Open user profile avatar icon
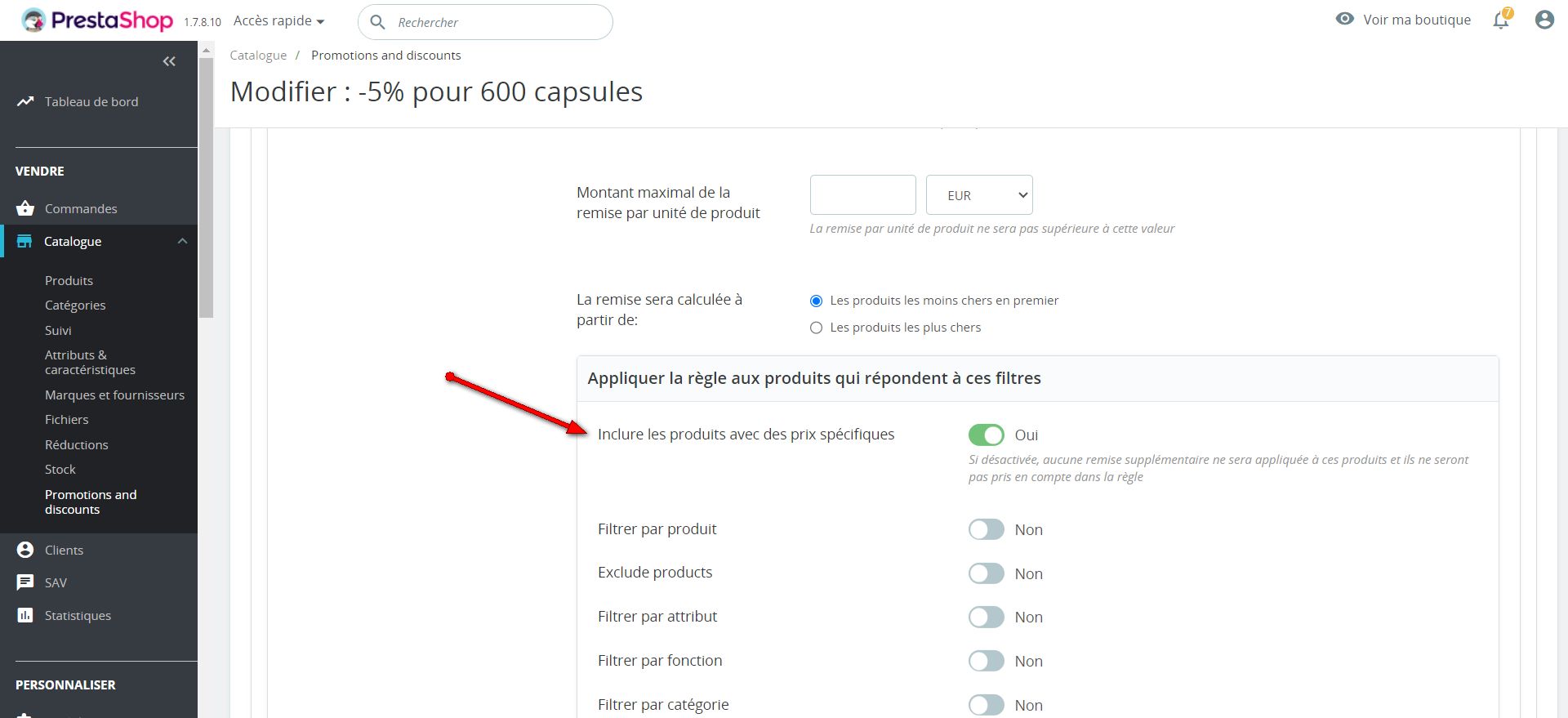 pyautogui.click(x=1543, y=20)
